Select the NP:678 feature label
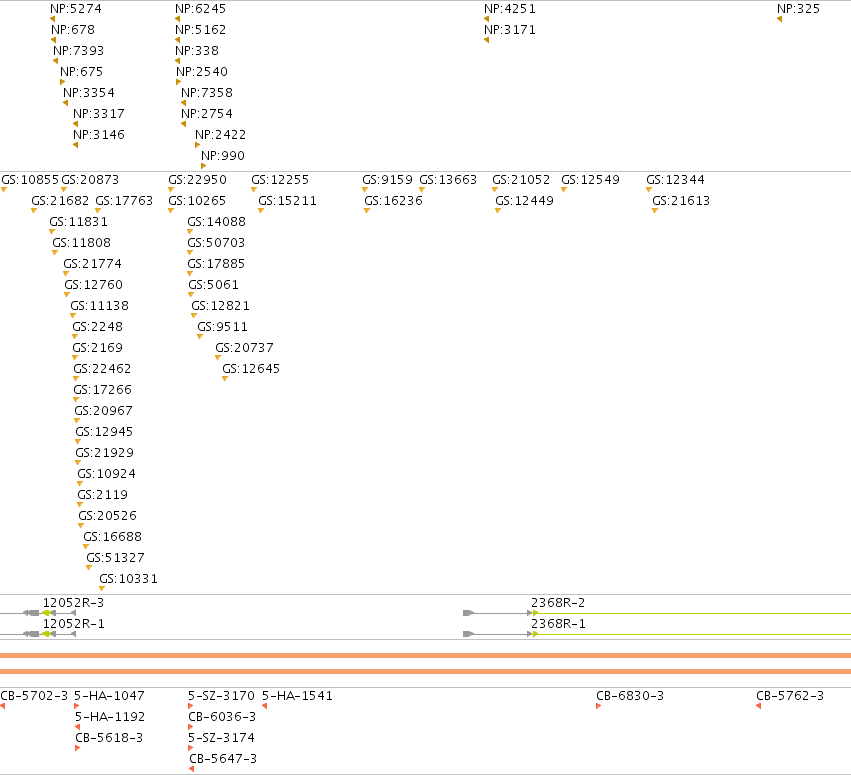This screenshot has width=851, height=775. (73, 30)
